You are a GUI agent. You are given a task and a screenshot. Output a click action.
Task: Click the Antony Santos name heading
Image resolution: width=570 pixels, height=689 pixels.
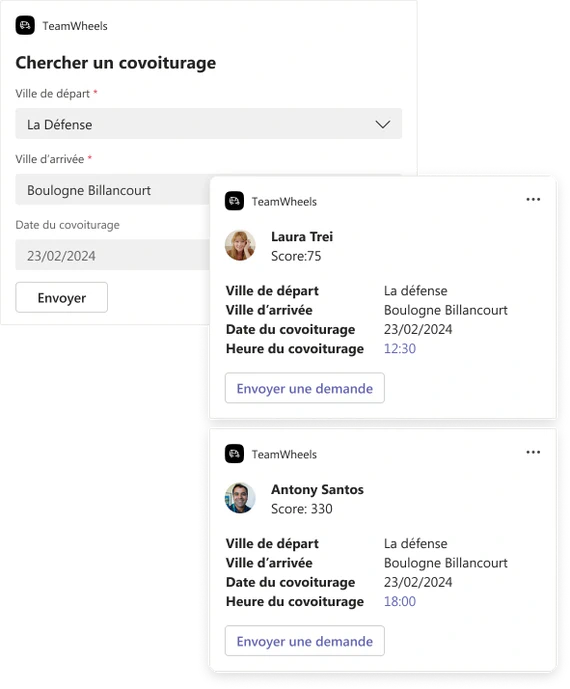(x=317, y=489)
